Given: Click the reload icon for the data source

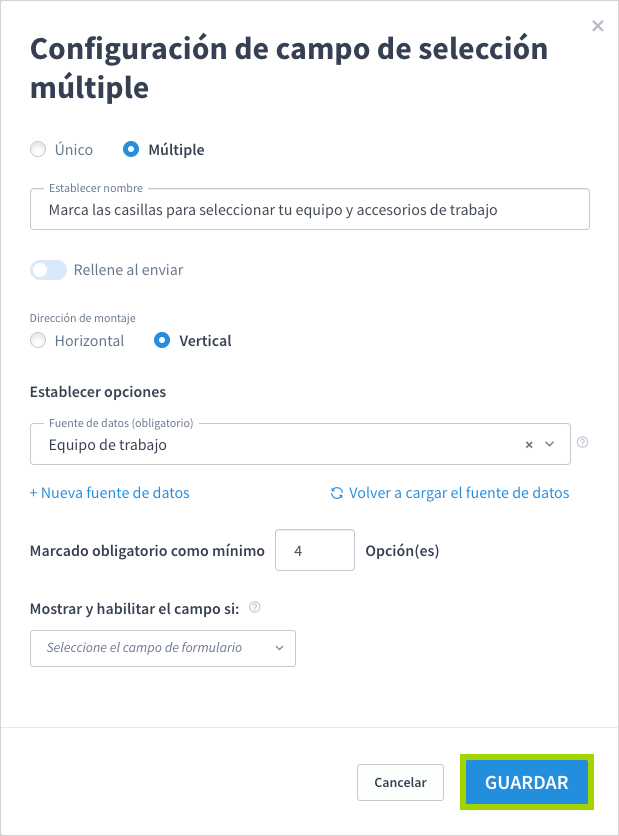Looking at the screenshot, I should 337,493.
